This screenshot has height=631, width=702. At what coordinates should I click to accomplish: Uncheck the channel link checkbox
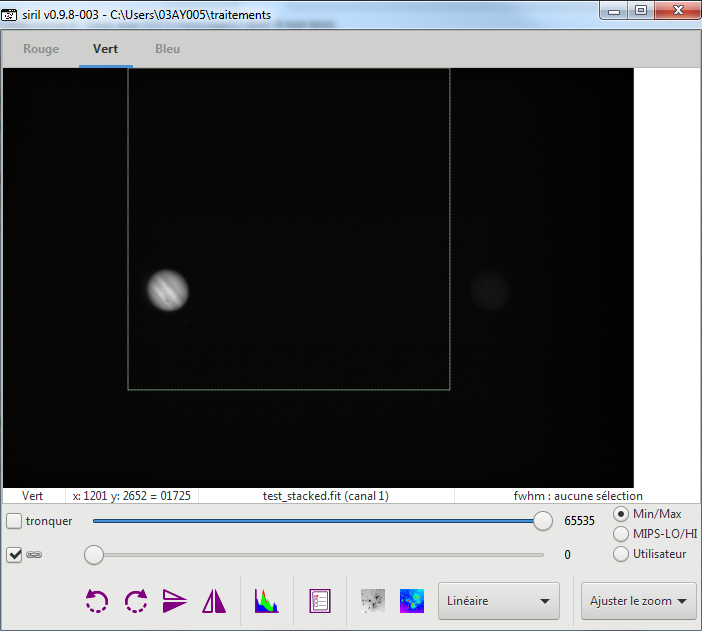tap(14, 555)
